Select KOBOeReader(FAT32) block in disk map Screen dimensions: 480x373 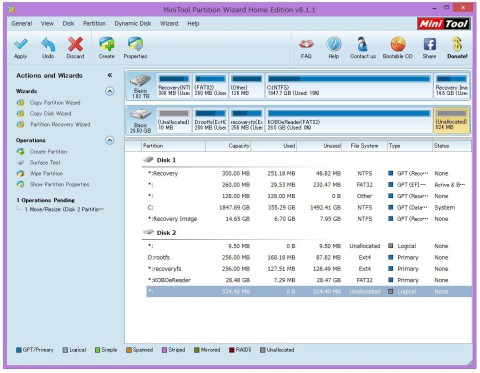coord(349,121)
